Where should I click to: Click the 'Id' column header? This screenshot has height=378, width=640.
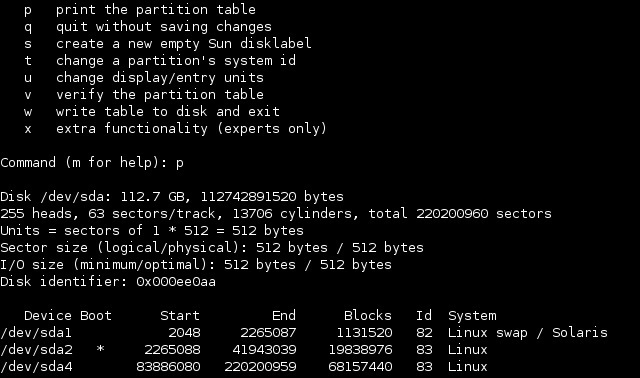tap(424, 316)
